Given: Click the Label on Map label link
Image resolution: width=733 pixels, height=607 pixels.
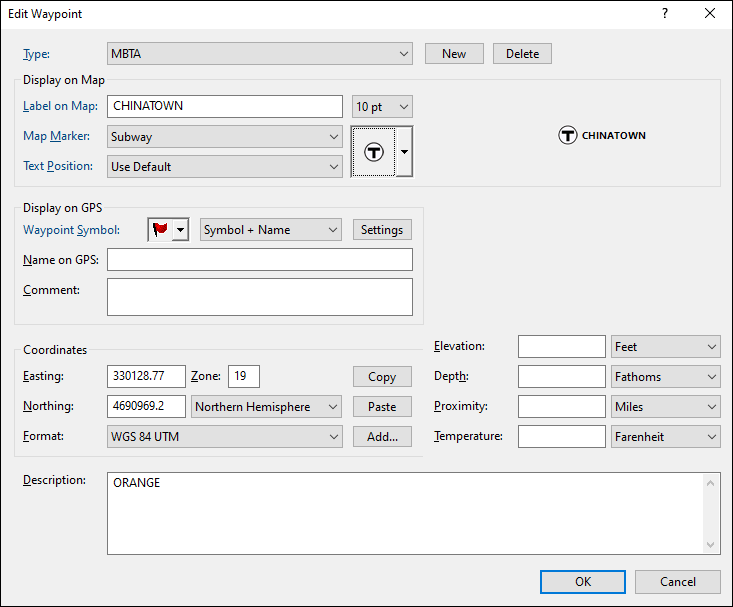Looking at the screenshot, I should click(x=60, y=106).
